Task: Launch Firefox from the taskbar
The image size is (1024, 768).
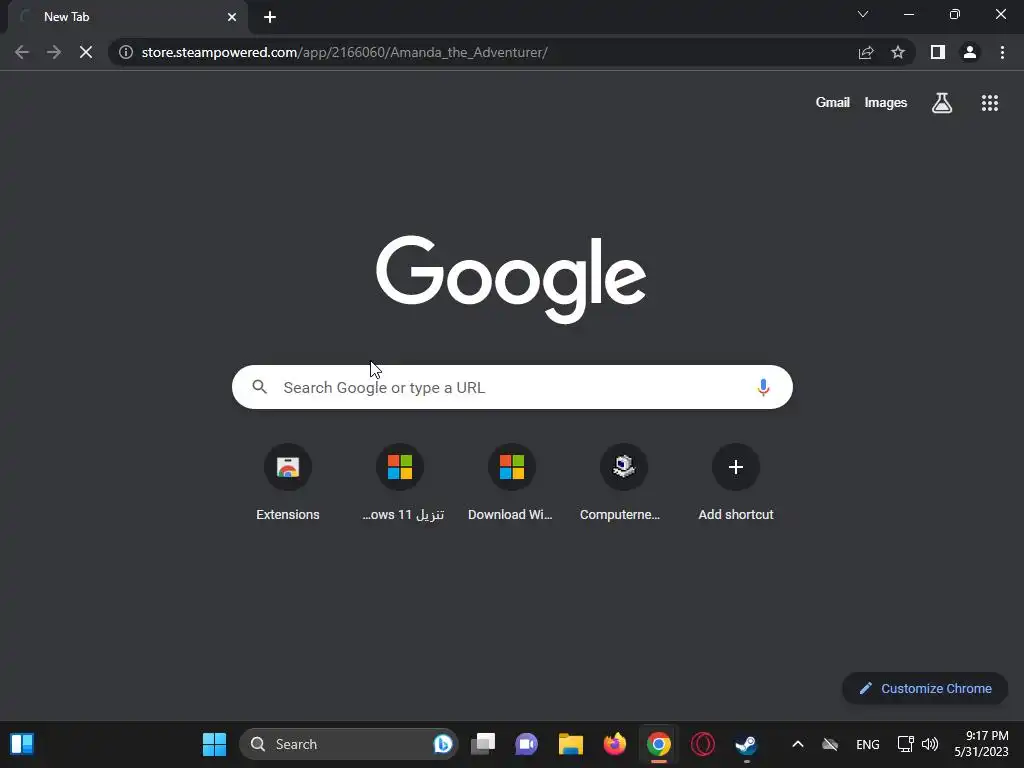Action: coord(615,744)
